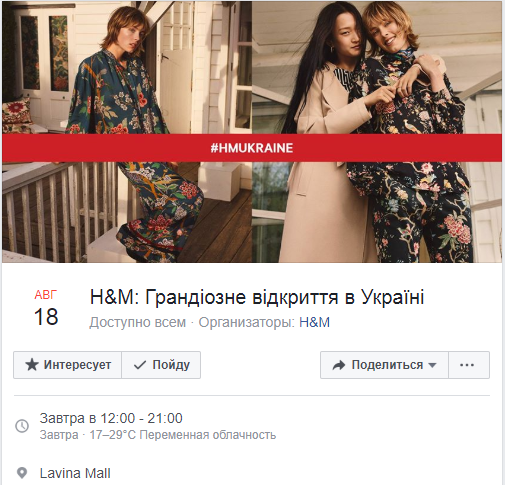Open the H&M organizer link
Image resolution: width=505 pixels, height=485 pixels.
coord(314,322)
